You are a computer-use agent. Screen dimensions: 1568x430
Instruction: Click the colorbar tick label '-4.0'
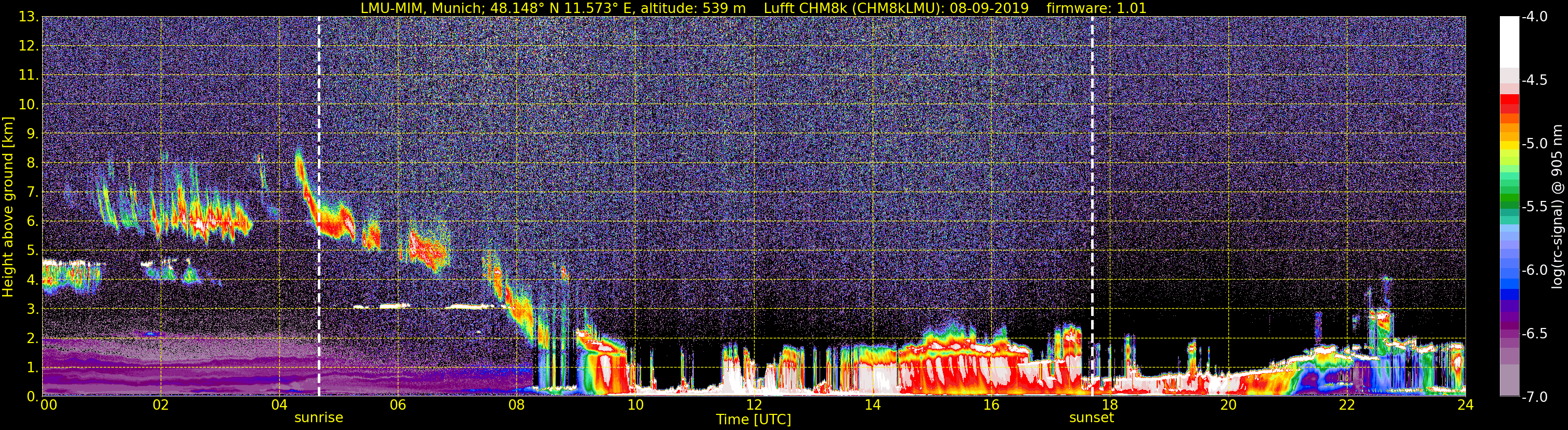point(1534,17)
